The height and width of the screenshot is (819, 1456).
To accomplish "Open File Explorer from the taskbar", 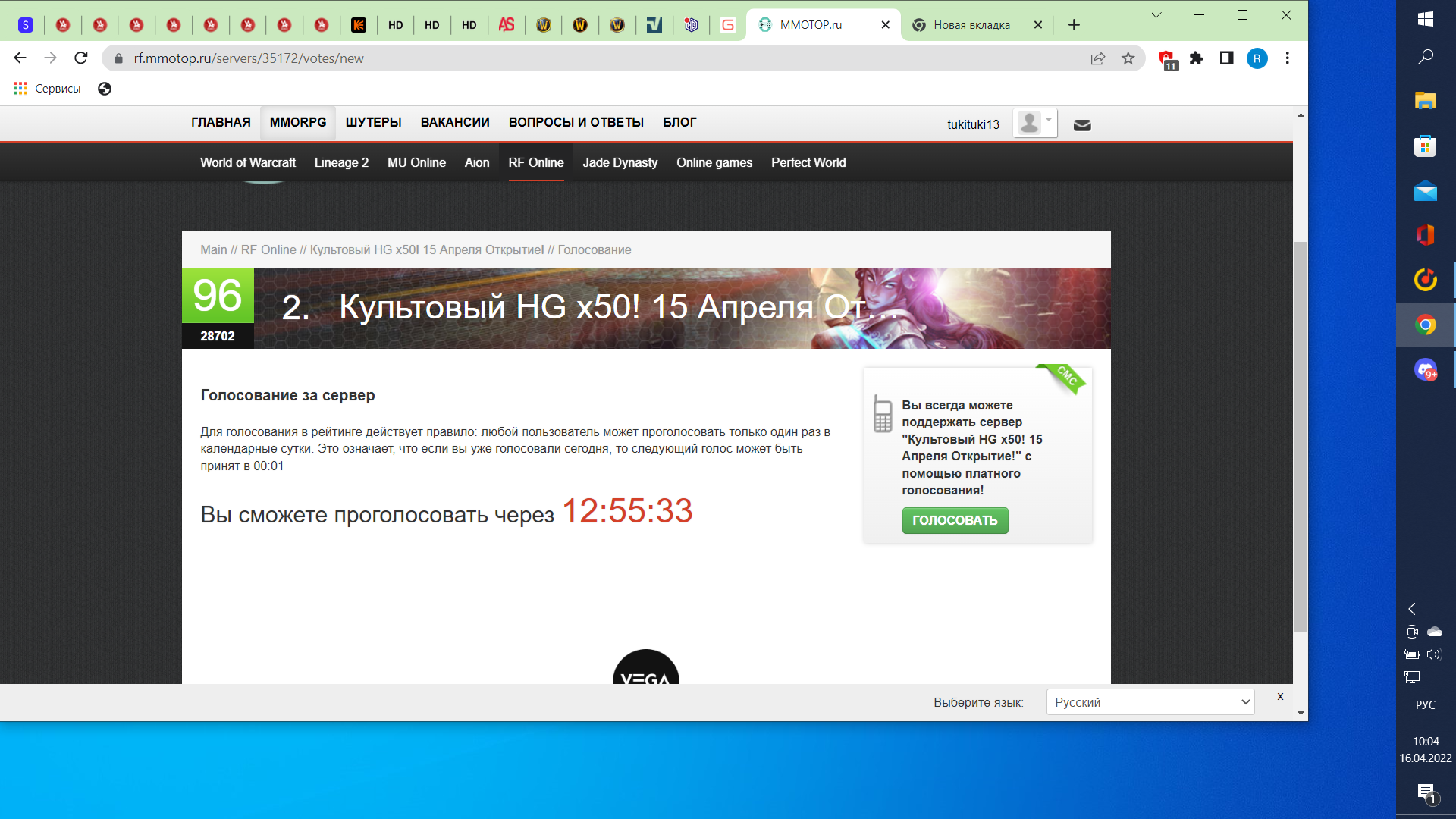I will [1426, 101].
